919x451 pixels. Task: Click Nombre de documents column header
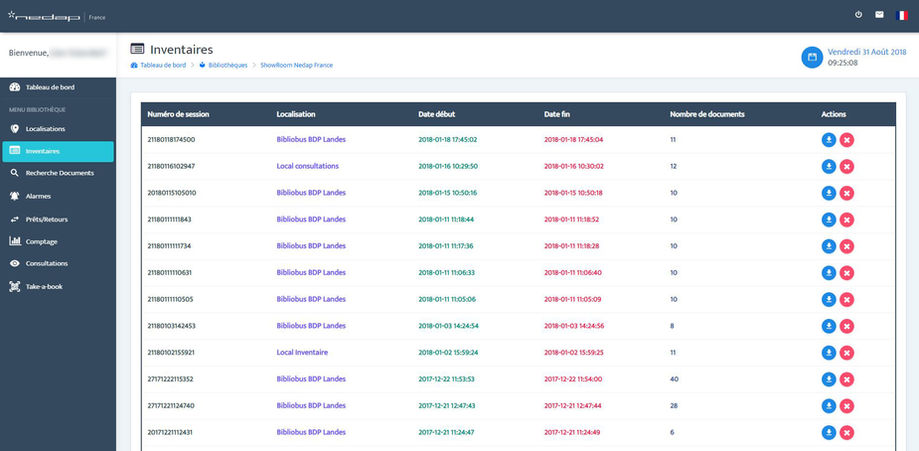707,114
